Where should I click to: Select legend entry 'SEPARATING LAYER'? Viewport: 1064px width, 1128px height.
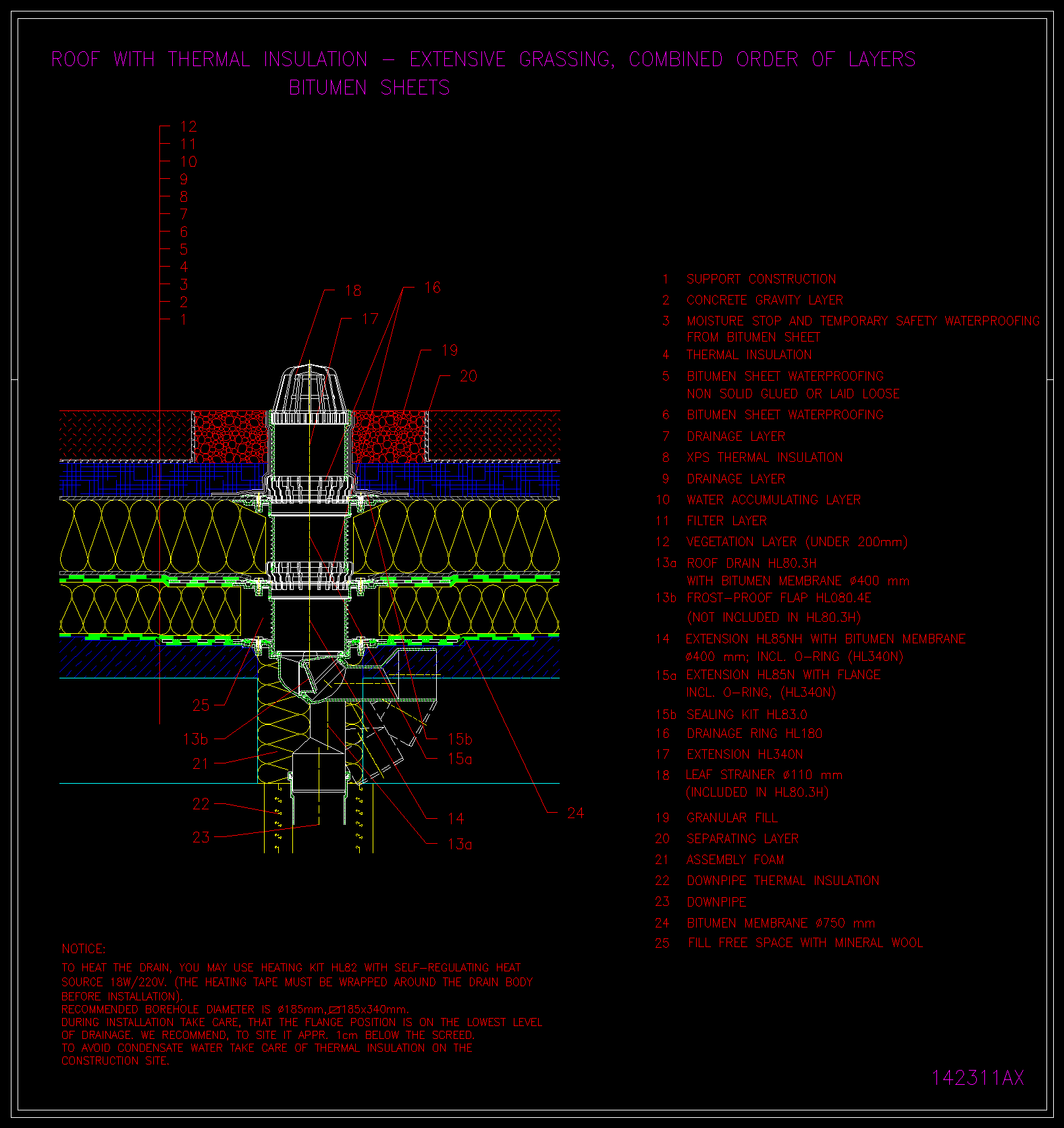[x=743, y=838]
